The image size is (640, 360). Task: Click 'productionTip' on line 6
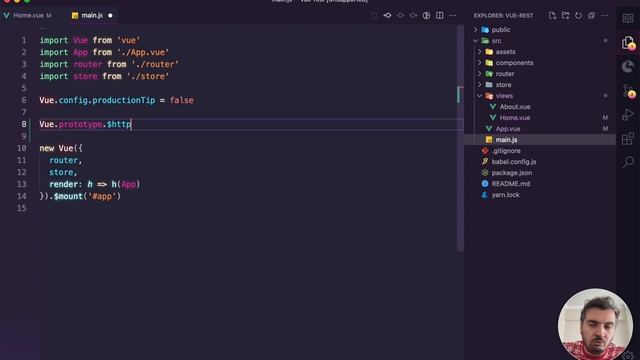click(x=123, y=100)
